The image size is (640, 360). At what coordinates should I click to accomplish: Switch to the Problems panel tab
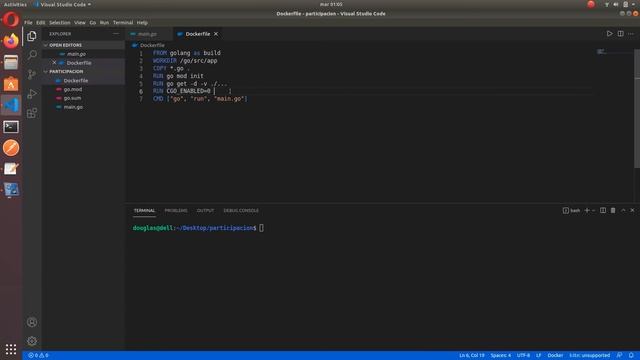coord(176,211)
